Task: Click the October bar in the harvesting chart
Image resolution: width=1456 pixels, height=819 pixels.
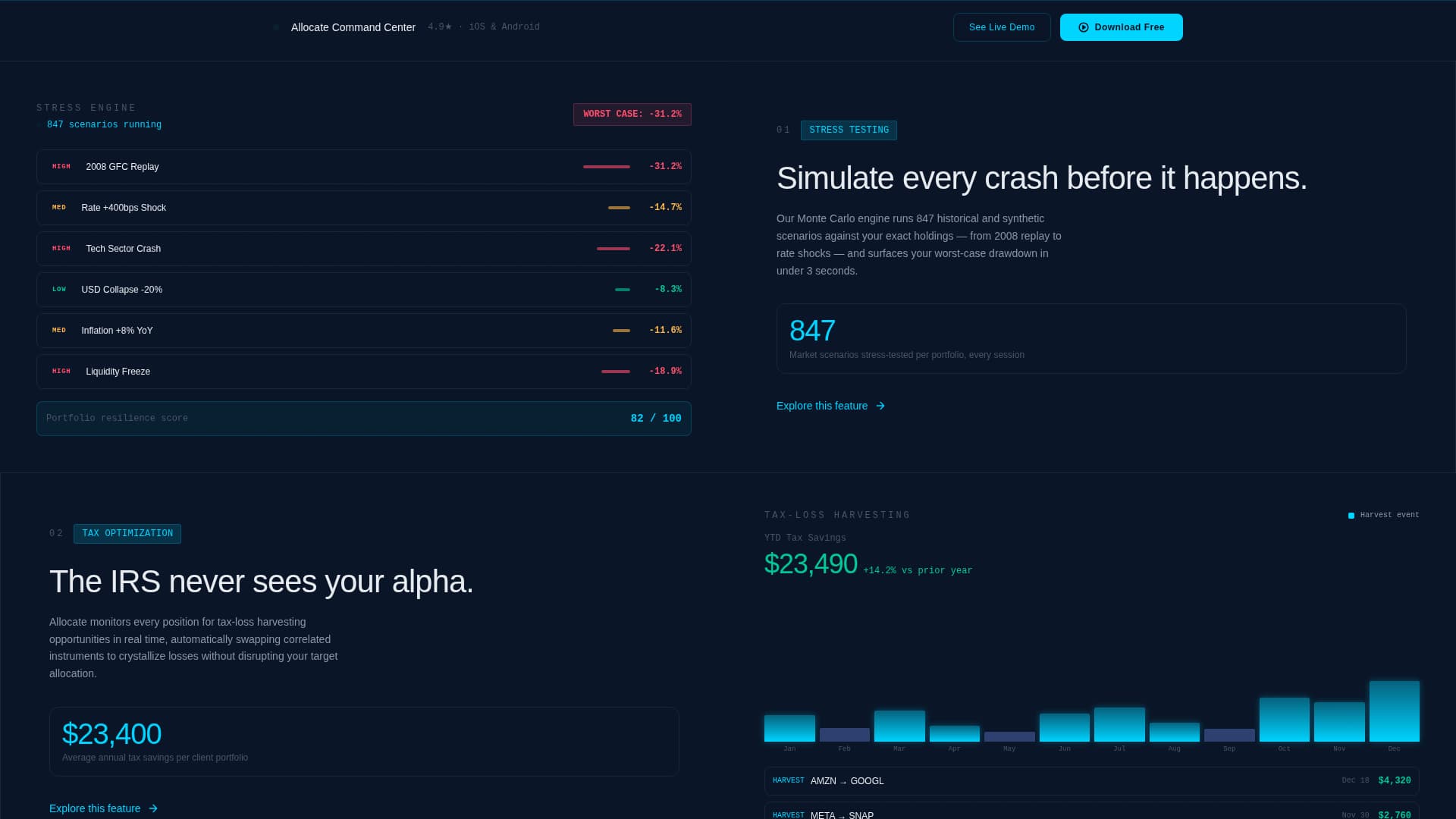Action: tap(1284, 720)
